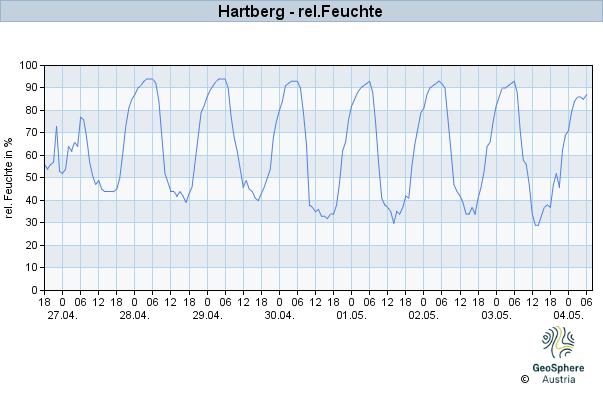Click the GeoSphere Austria logo
603x400 pixels.
[558, 355]
